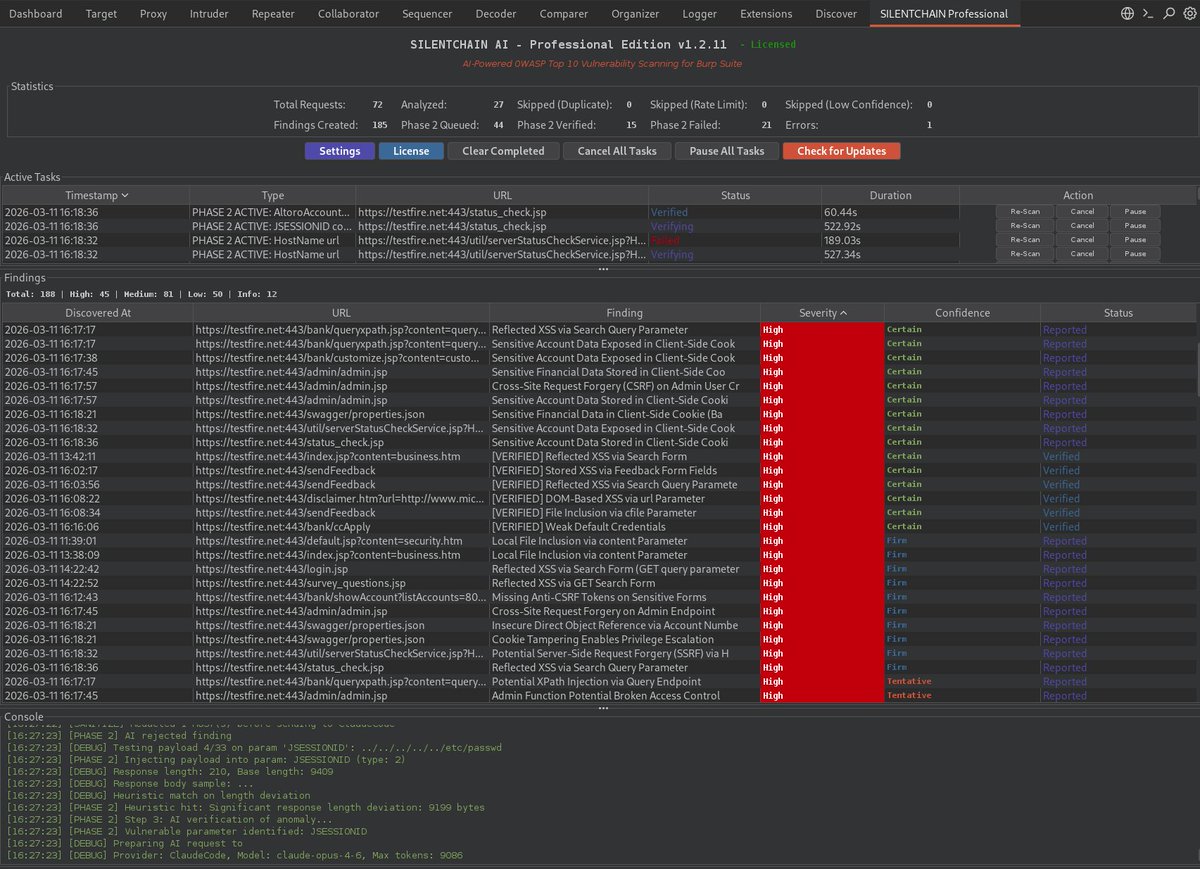Viewport: 1200px width, 869px height.
Task: Open the Logger tab
Action: (700, 14)
